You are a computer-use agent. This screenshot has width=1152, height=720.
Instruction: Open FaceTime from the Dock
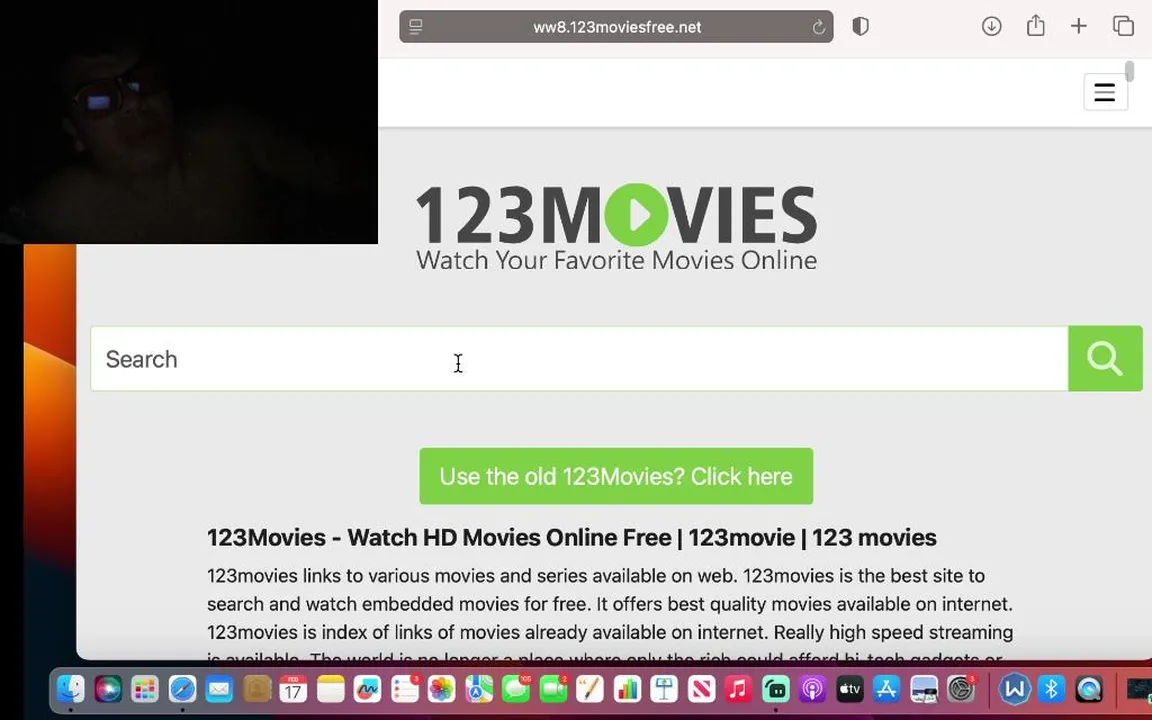(x=553, y=689)
